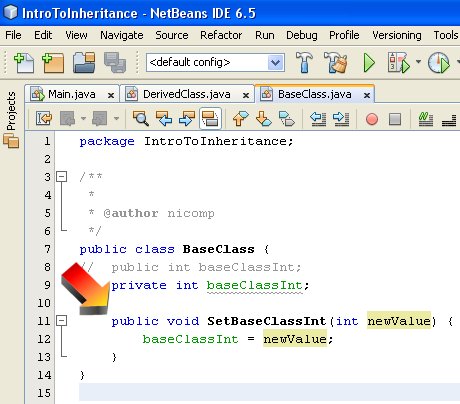Click the Shift Line Left icon
The width and height of the screenshot is (460, 404).
(318, 118)
